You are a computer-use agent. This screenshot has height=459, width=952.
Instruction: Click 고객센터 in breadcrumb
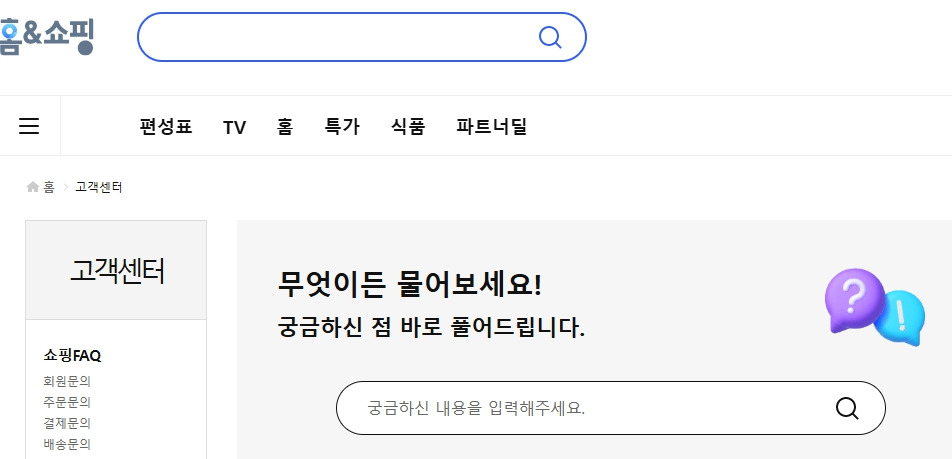tap(98, 187)
